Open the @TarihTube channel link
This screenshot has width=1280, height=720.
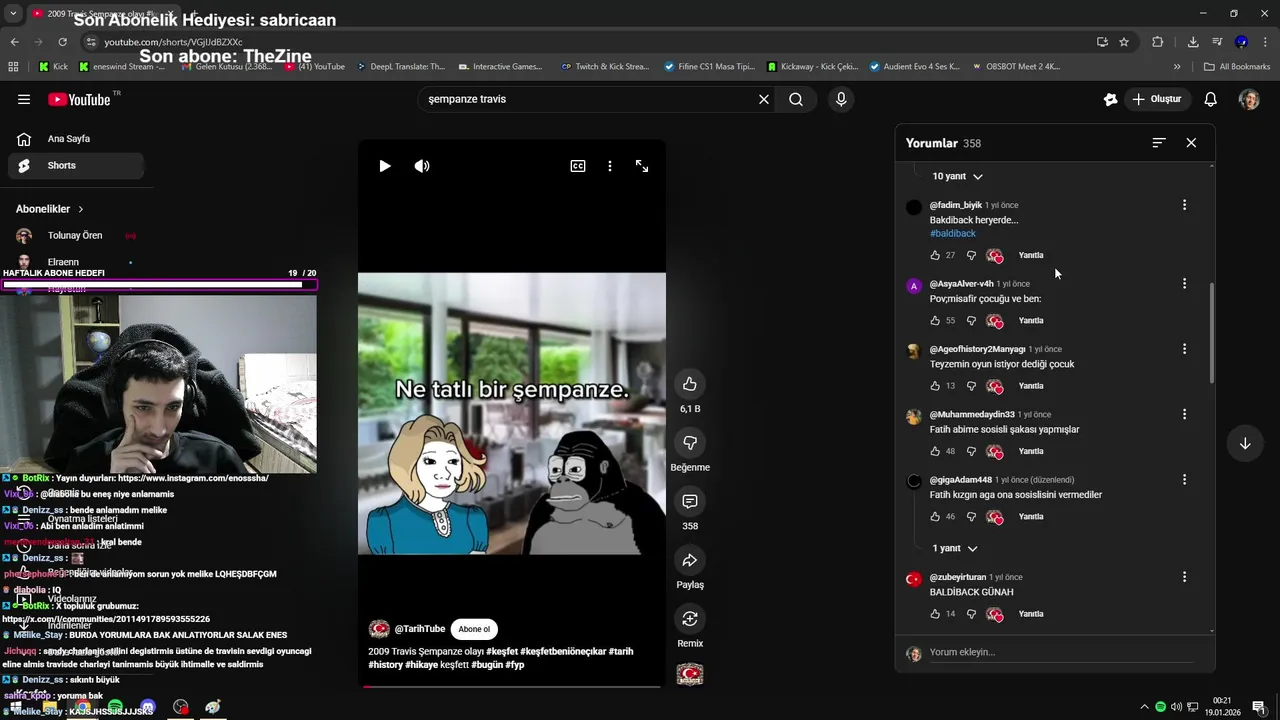coord(419,629)
